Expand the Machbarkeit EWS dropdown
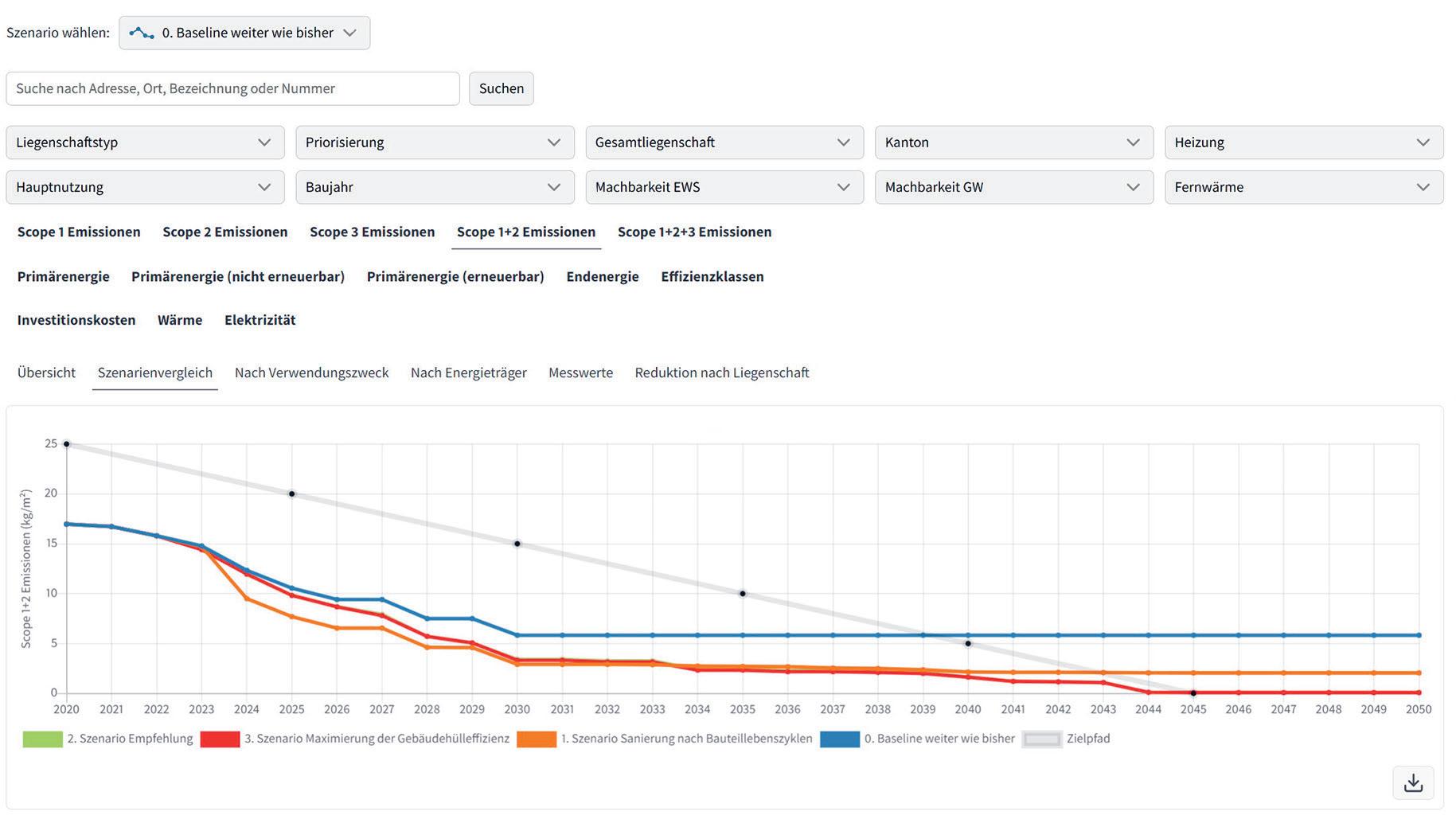The height and width of the screenshot is (823, 1456). click(x=724, y=187)
